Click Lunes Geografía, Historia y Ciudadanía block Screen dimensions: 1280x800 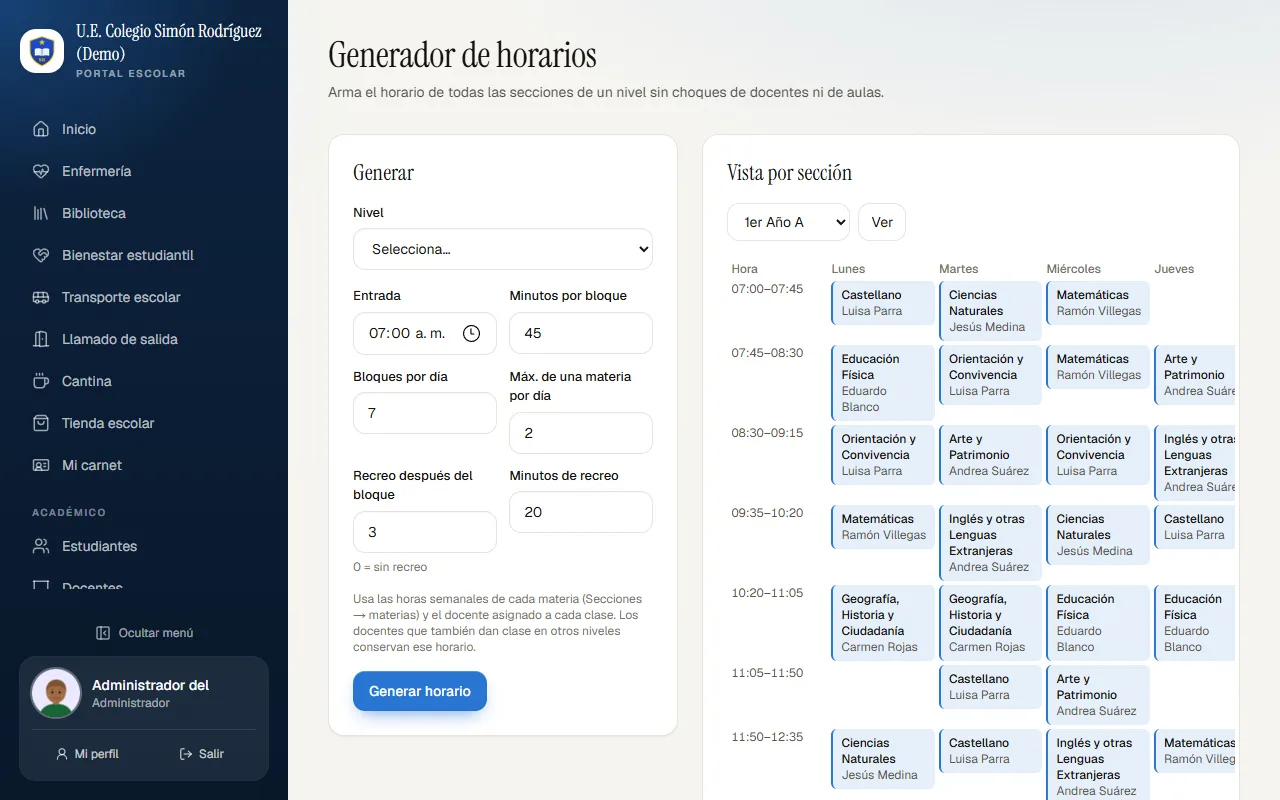[x=883, y=623]
